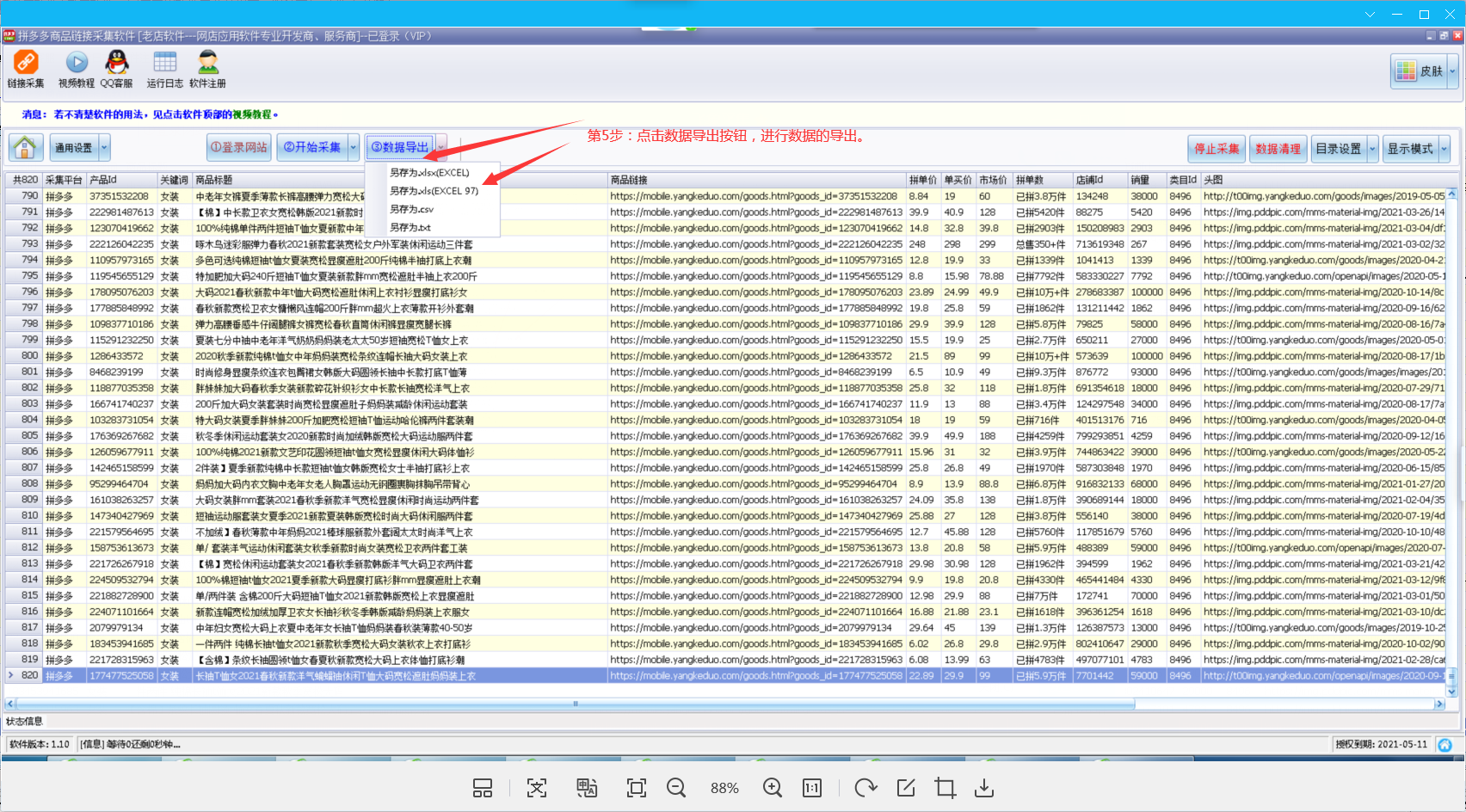This screenshot has height=812, width=1466.
Task: Click shop Id 7701442 in row 820
Action: 1094,675
